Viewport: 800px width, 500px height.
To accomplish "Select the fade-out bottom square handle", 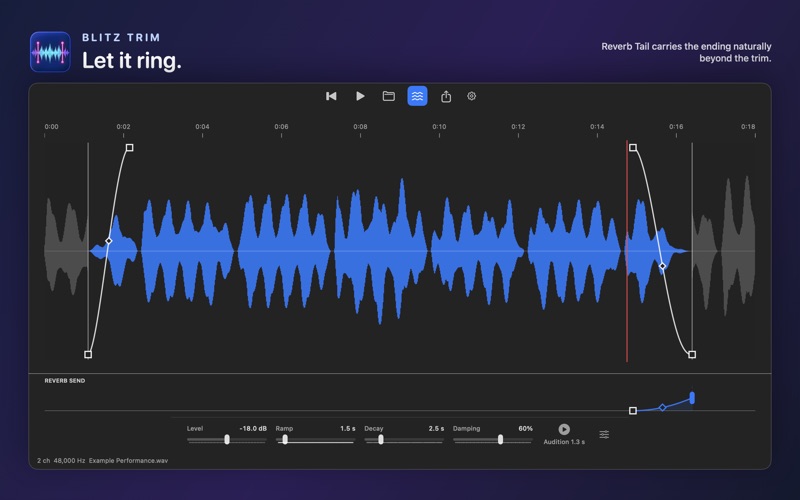I will tap(692, 354).
